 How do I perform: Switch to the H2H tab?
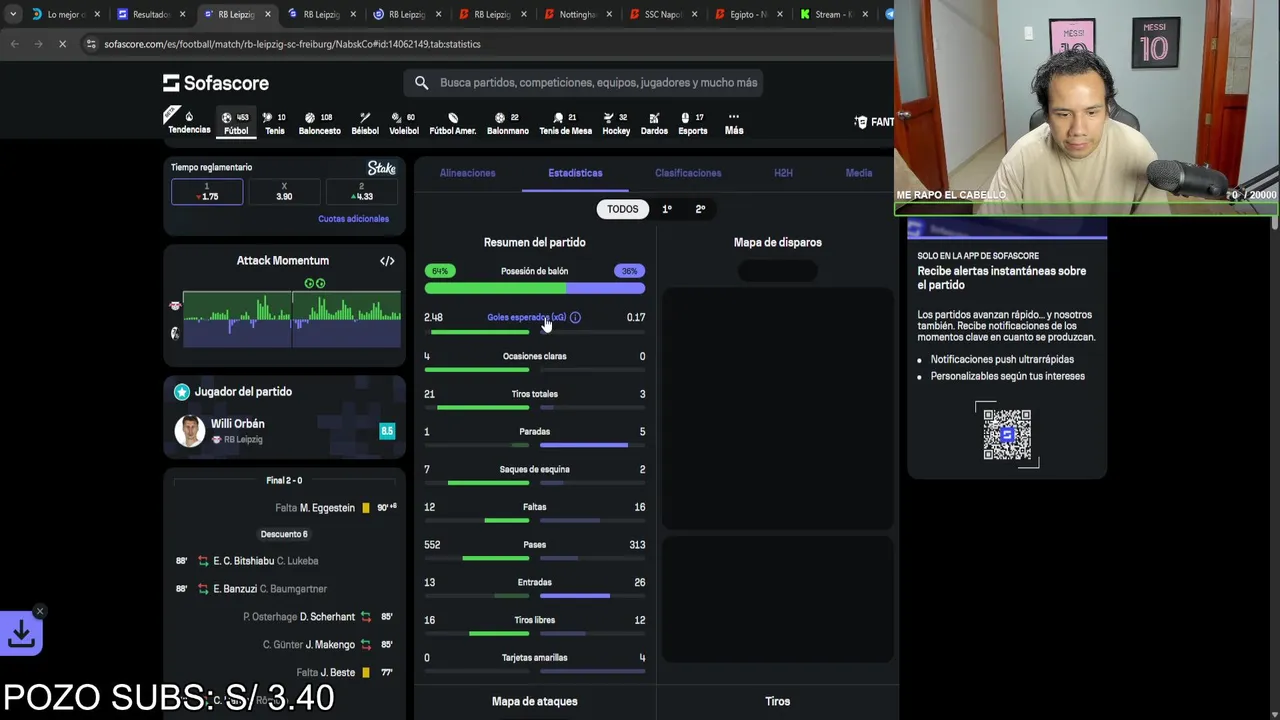[783, 173]
